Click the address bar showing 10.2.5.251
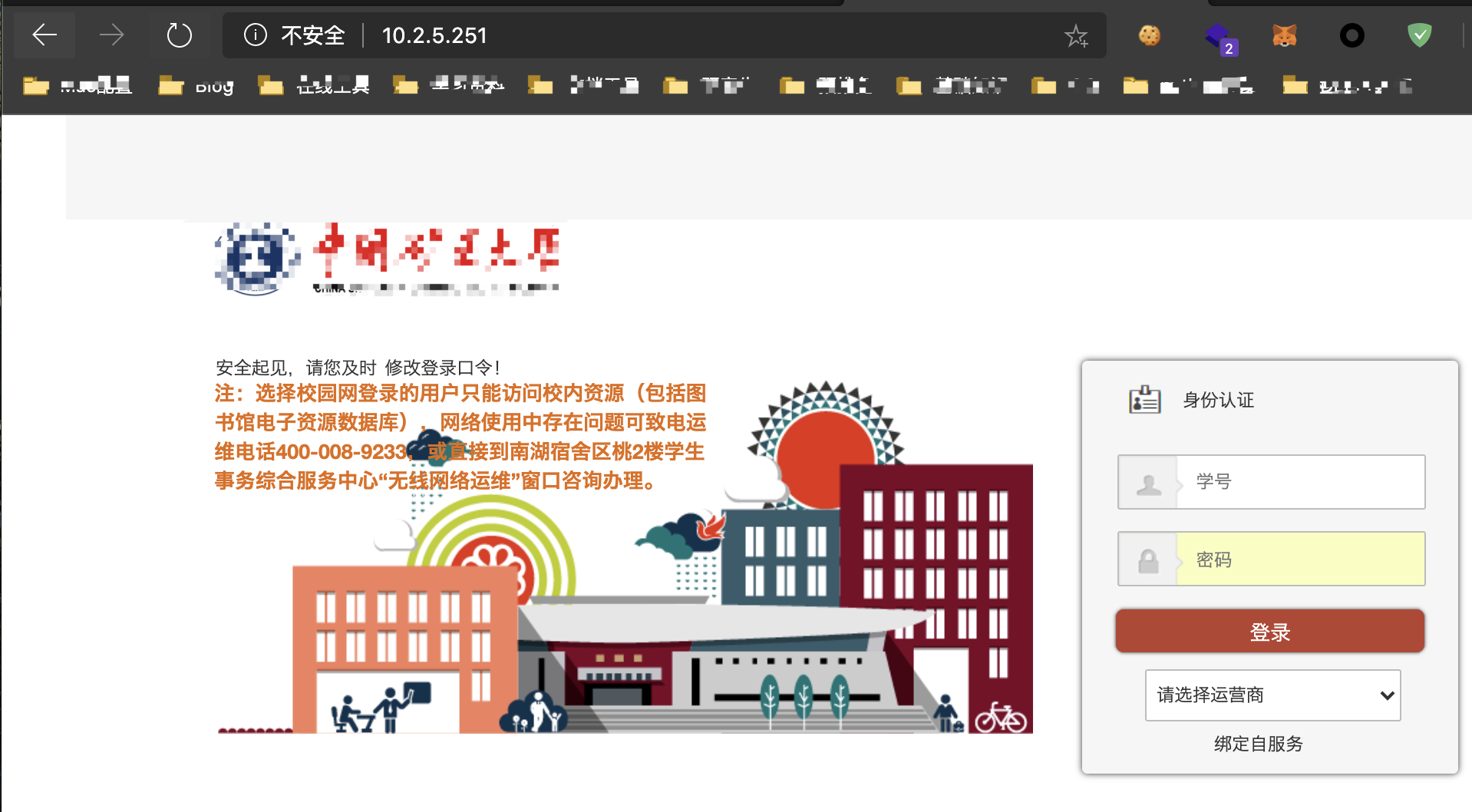 coord(665,35)
